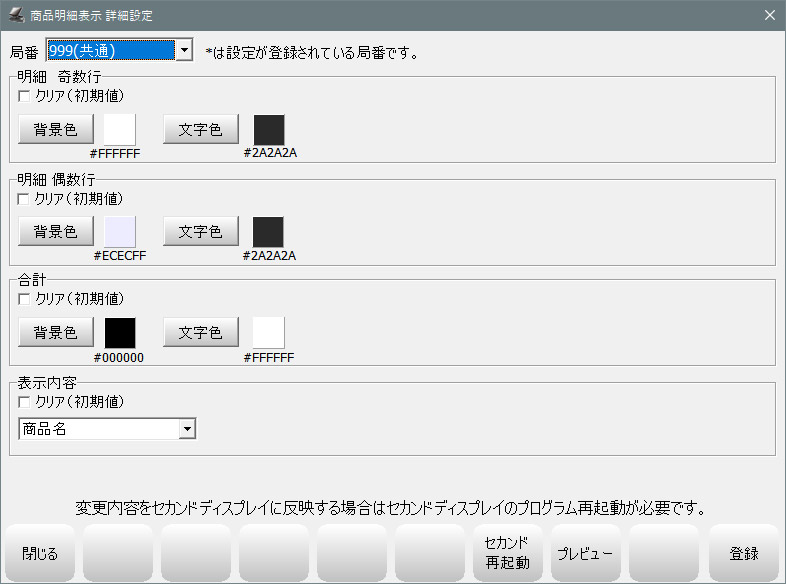Open the 局番 999(共通) dropdown
This screenshot has width=786, height=584.
(x=183, y=50)
